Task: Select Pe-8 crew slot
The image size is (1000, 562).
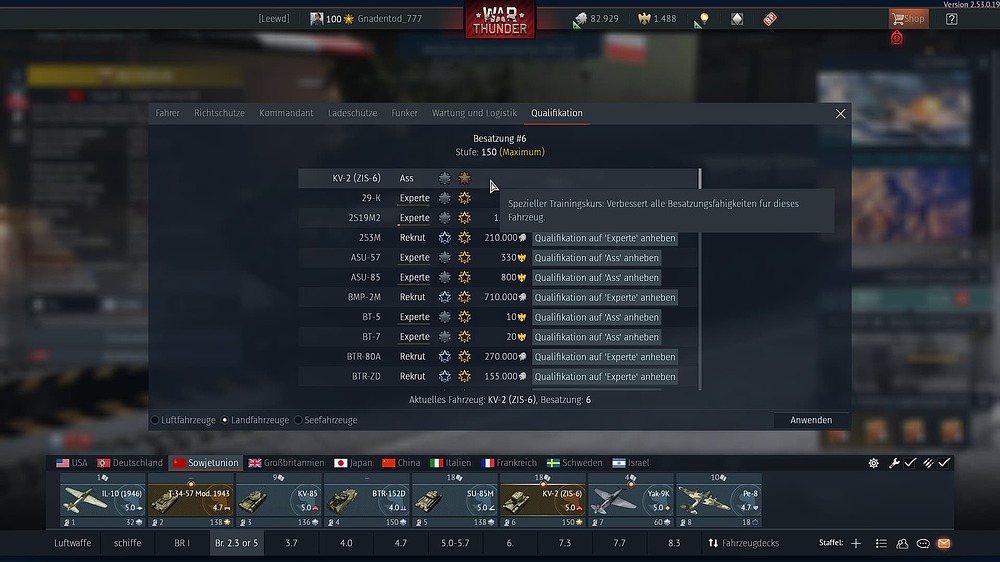Action: (x=719, y=500)
